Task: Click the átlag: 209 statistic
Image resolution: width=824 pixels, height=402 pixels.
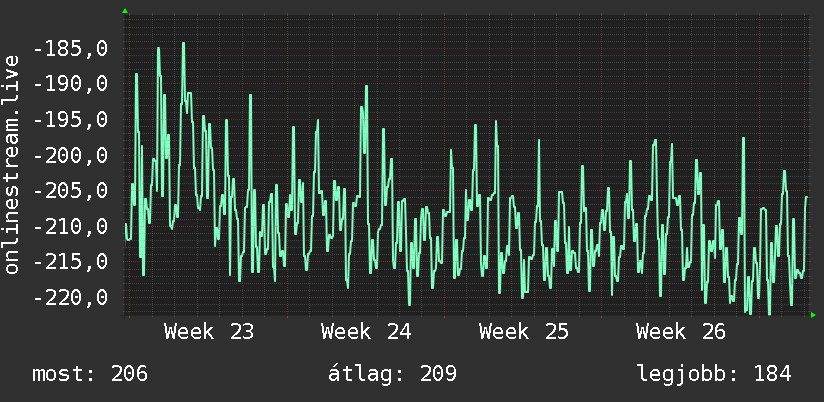Action: pyautogui.click(x=393, y=374)
